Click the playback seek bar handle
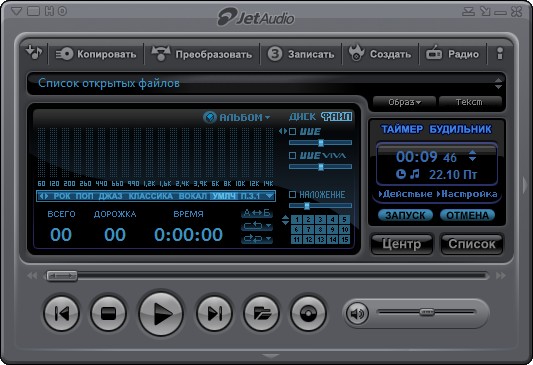The image size is (533, 365). coord(62,276)
